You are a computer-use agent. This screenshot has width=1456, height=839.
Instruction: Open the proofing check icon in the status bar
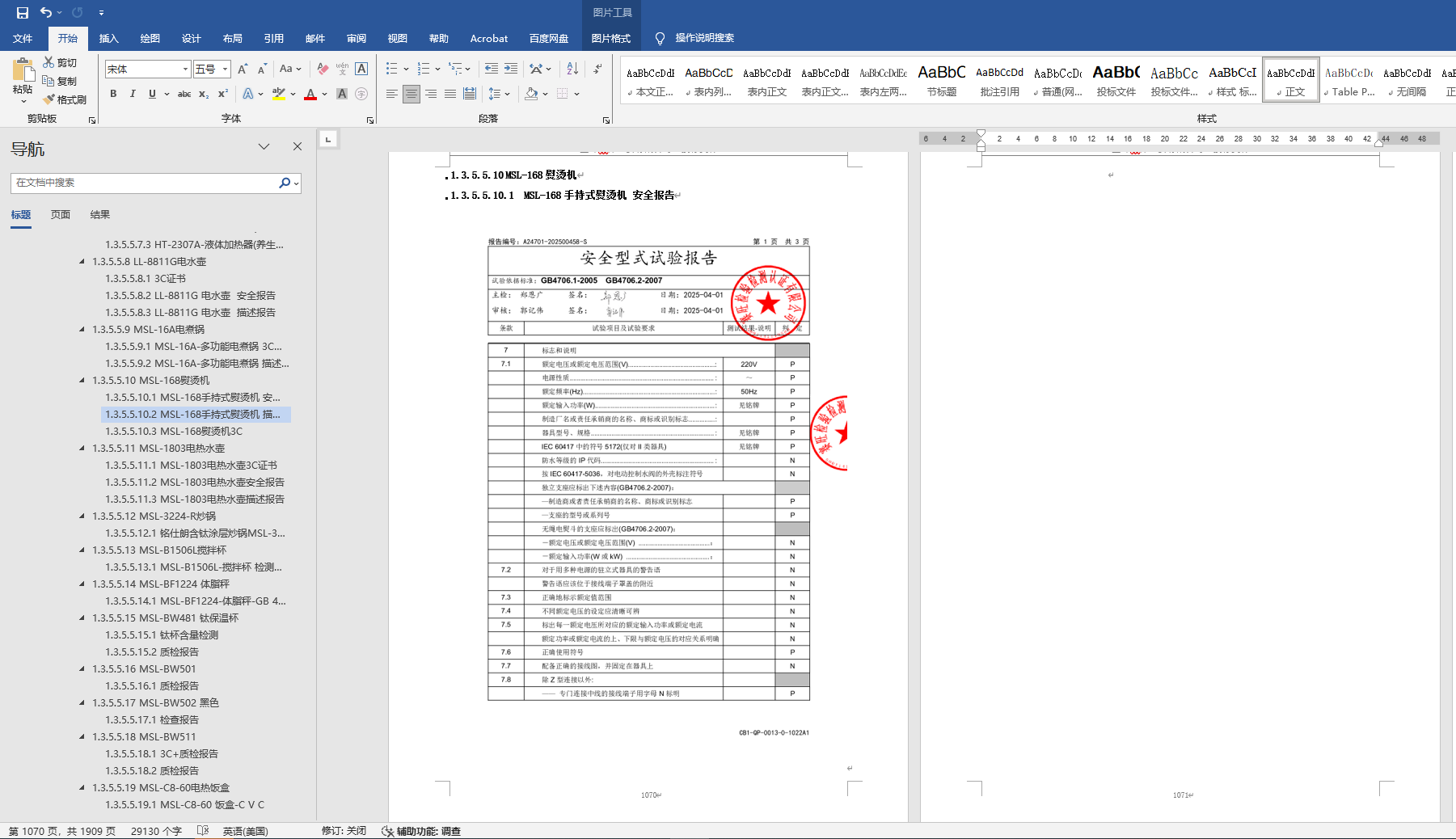203,831
